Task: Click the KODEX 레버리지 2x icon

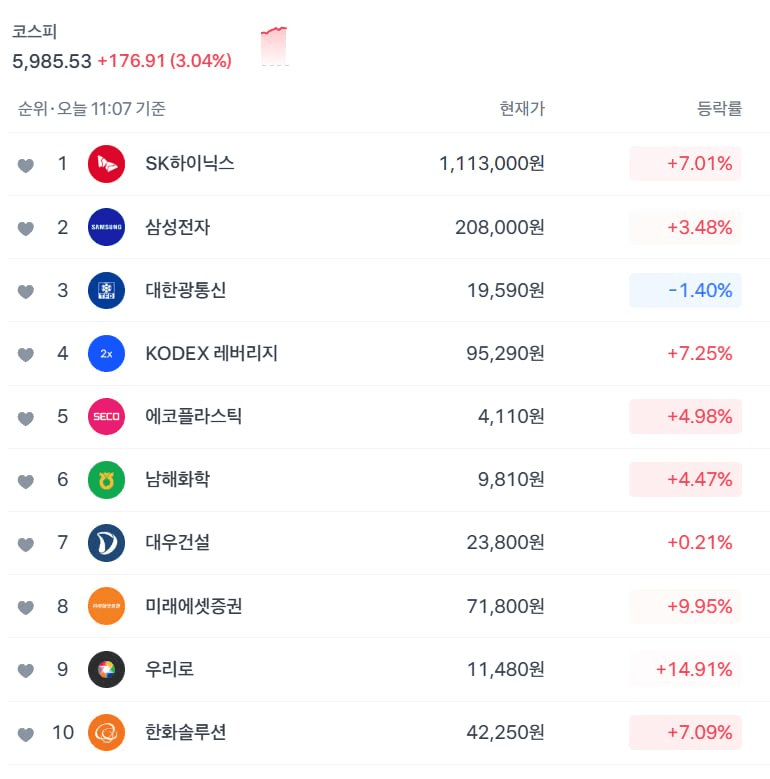Action: point(106,353)
